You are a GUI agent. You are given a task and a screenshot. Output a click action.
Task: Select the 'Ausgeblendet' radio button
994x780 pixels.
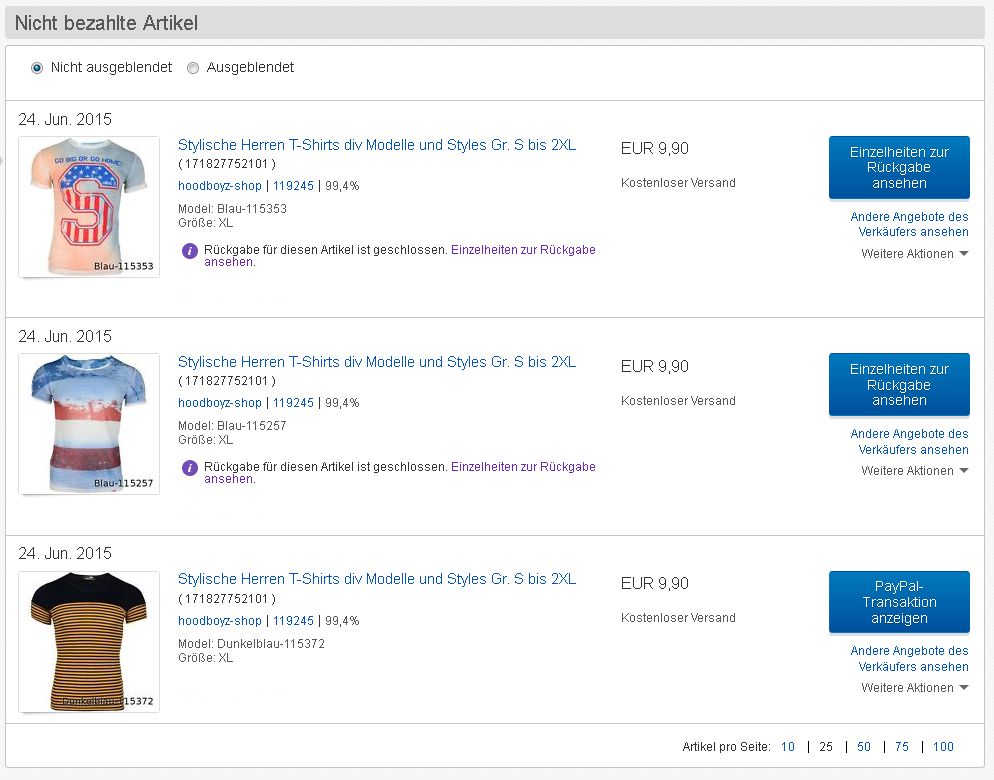193,68
